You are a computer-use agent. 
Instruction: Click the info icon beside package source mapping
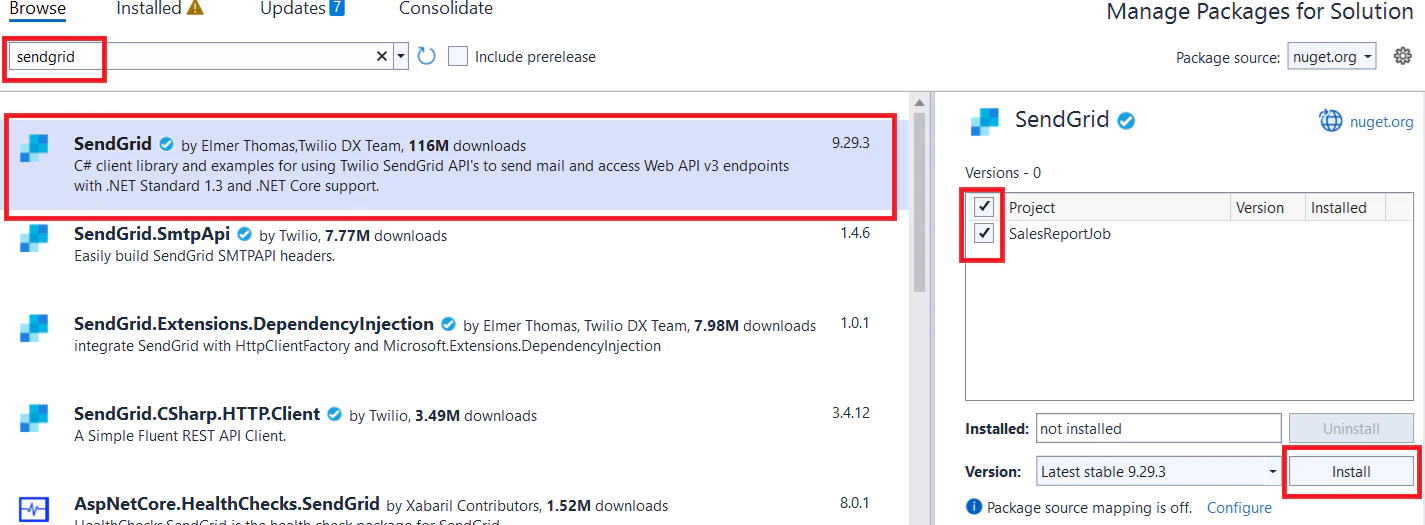pos(974,507)
